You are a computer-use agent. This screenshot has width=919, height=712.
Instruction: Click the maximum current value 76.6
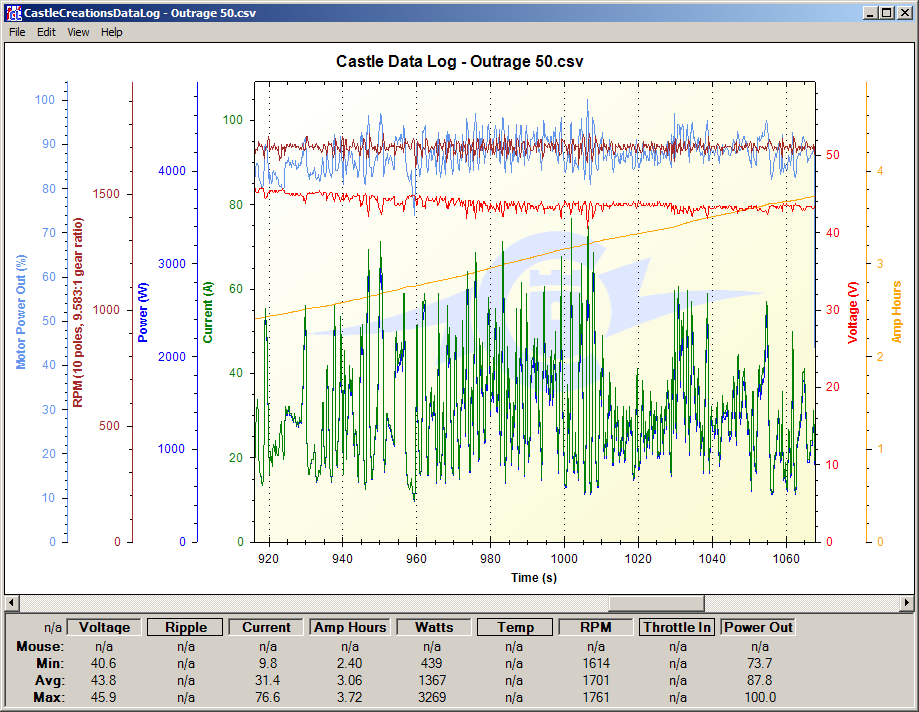point(268,697)
